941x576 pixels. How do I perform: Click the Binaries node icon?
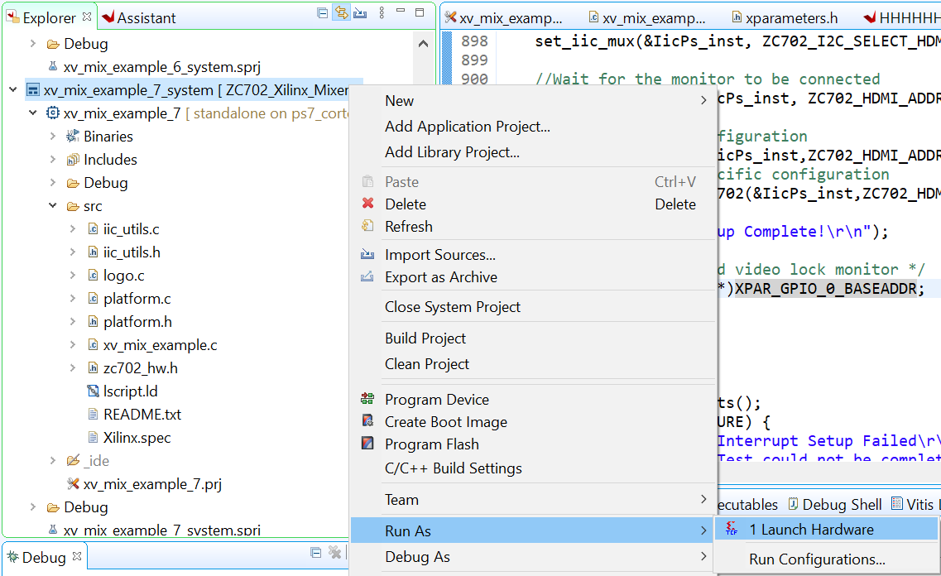[73, 136]
